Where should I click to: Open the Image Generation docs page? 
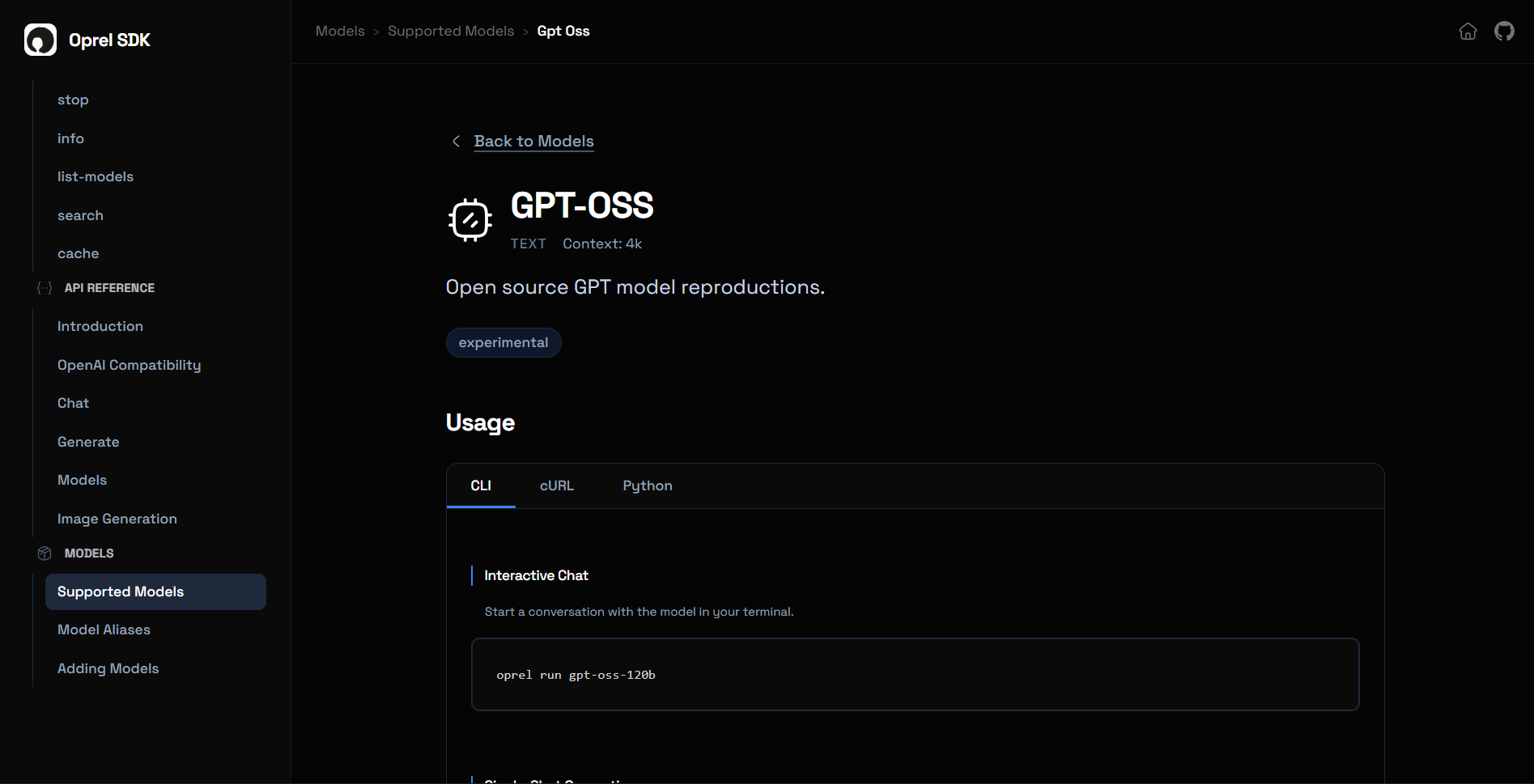117,519
